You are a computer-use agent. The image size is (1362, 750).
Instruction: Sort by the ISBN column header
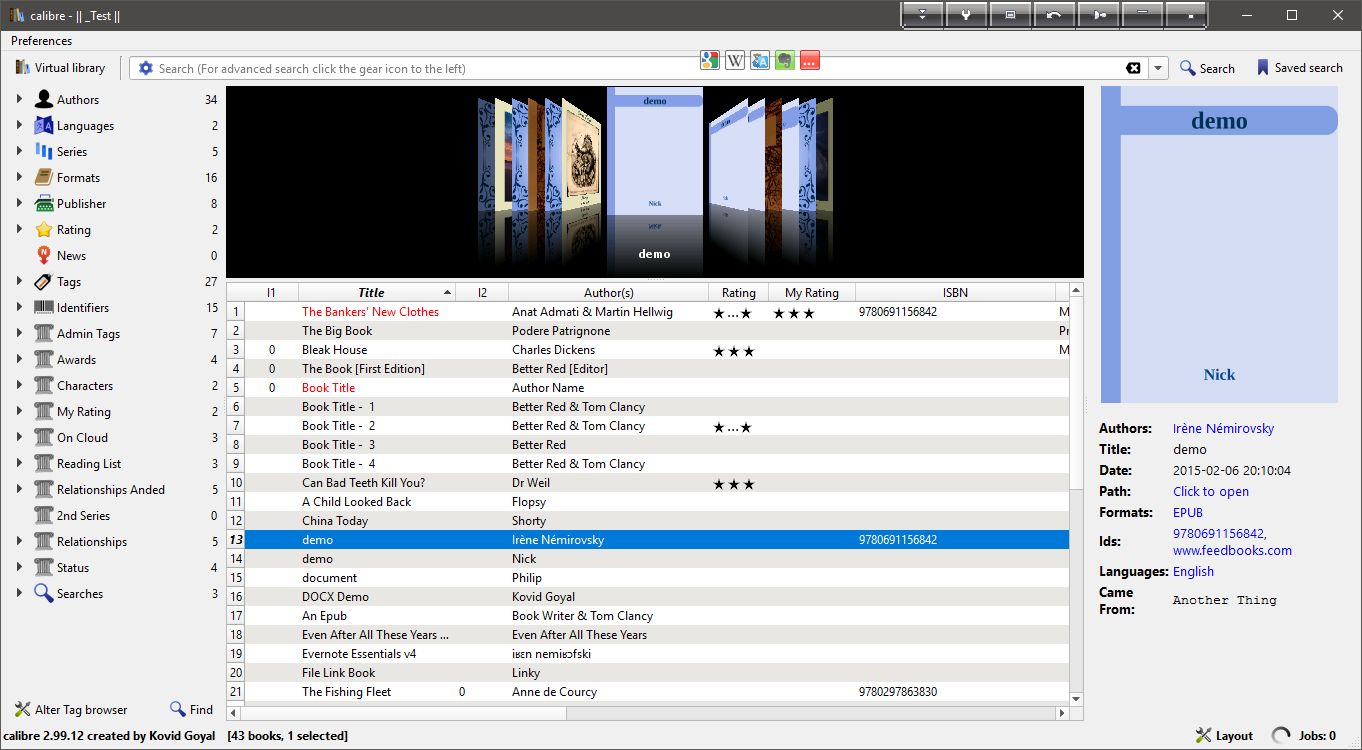pos(956,292)
